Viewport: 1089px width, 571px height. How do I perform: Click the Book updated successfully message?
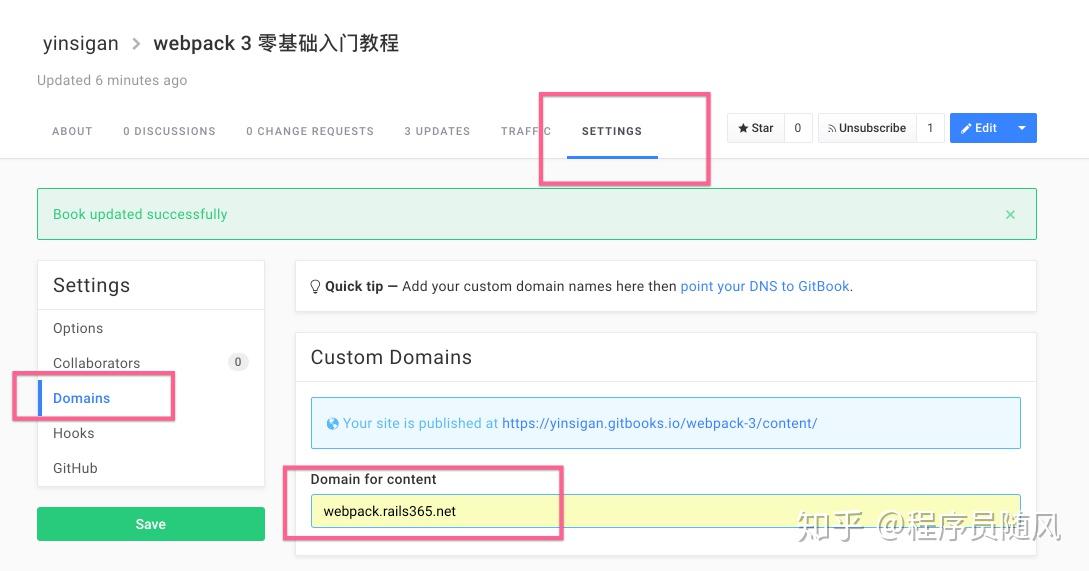pyautogui.click(x=140, y=214)
